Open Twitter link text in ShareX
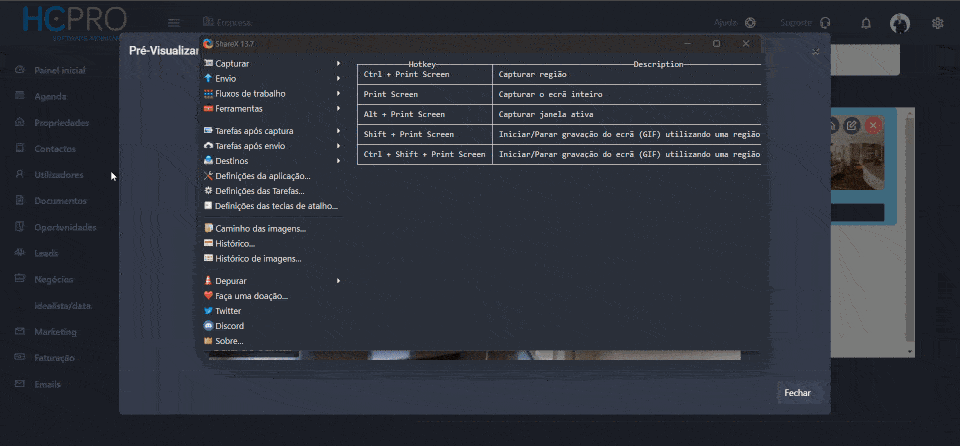This screenshot has width=960, height=446. click(x=228, y=311)
